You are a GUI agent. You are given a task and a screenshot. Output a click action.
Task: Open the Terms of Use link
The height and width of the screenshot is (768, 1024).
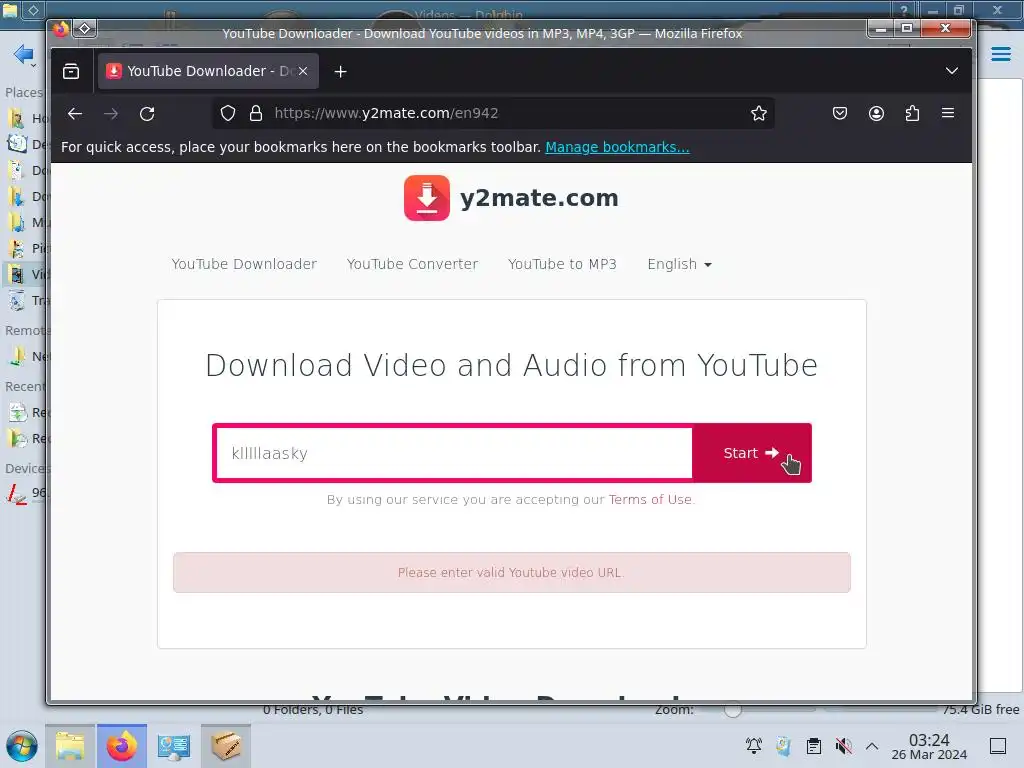[x=650, y=500]
